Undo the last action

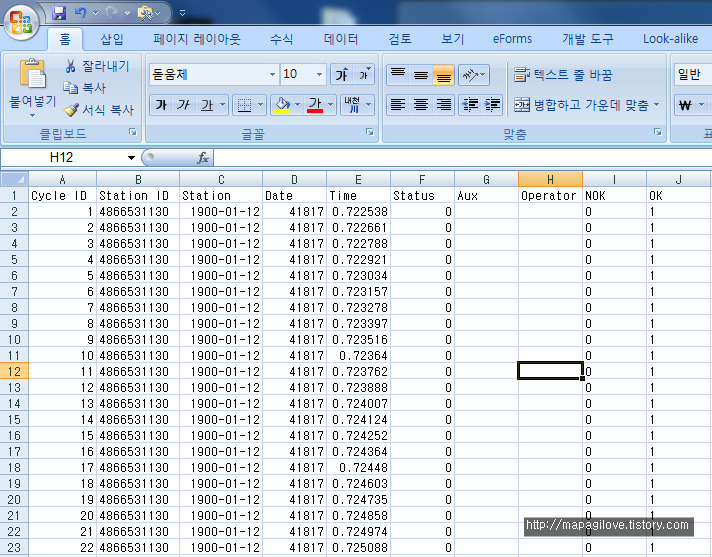(81, 13)
